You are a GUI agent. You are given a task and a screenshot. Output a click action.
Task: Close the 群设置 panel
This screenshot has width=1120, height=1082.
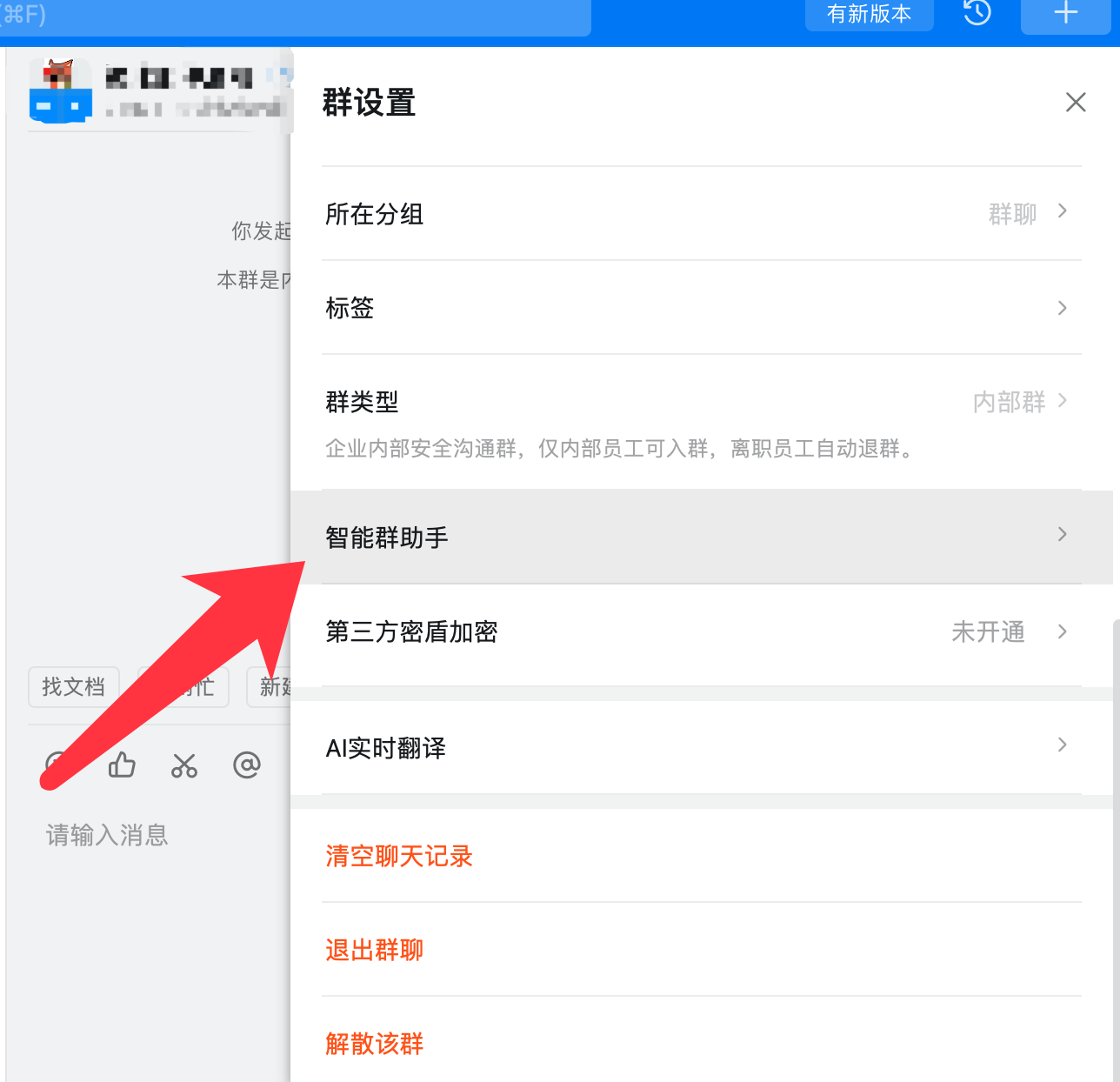1076,103
